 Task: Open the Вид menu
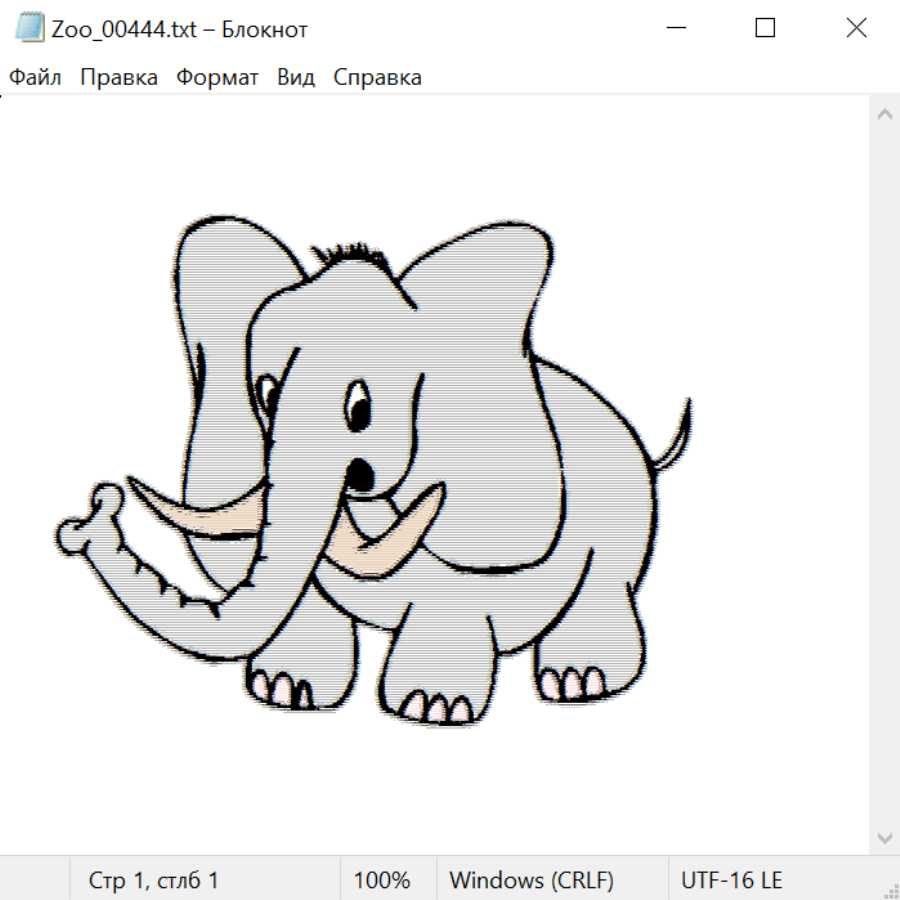pos(295,78)
